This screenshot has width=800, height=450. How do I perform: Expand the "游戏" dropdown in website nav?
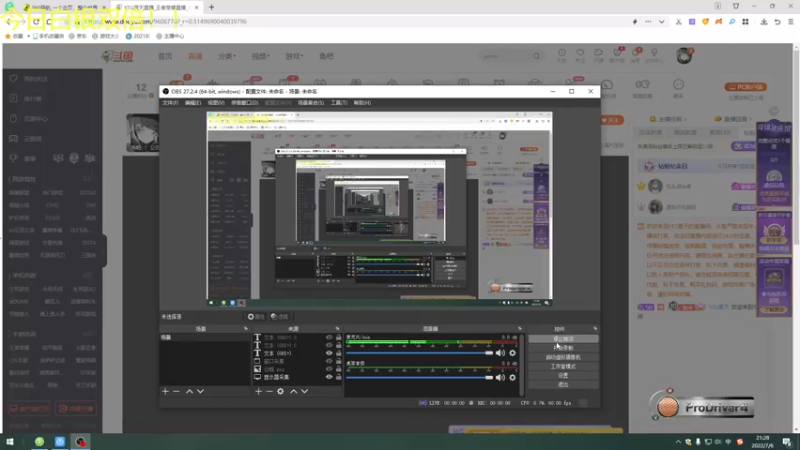(294, 56)
